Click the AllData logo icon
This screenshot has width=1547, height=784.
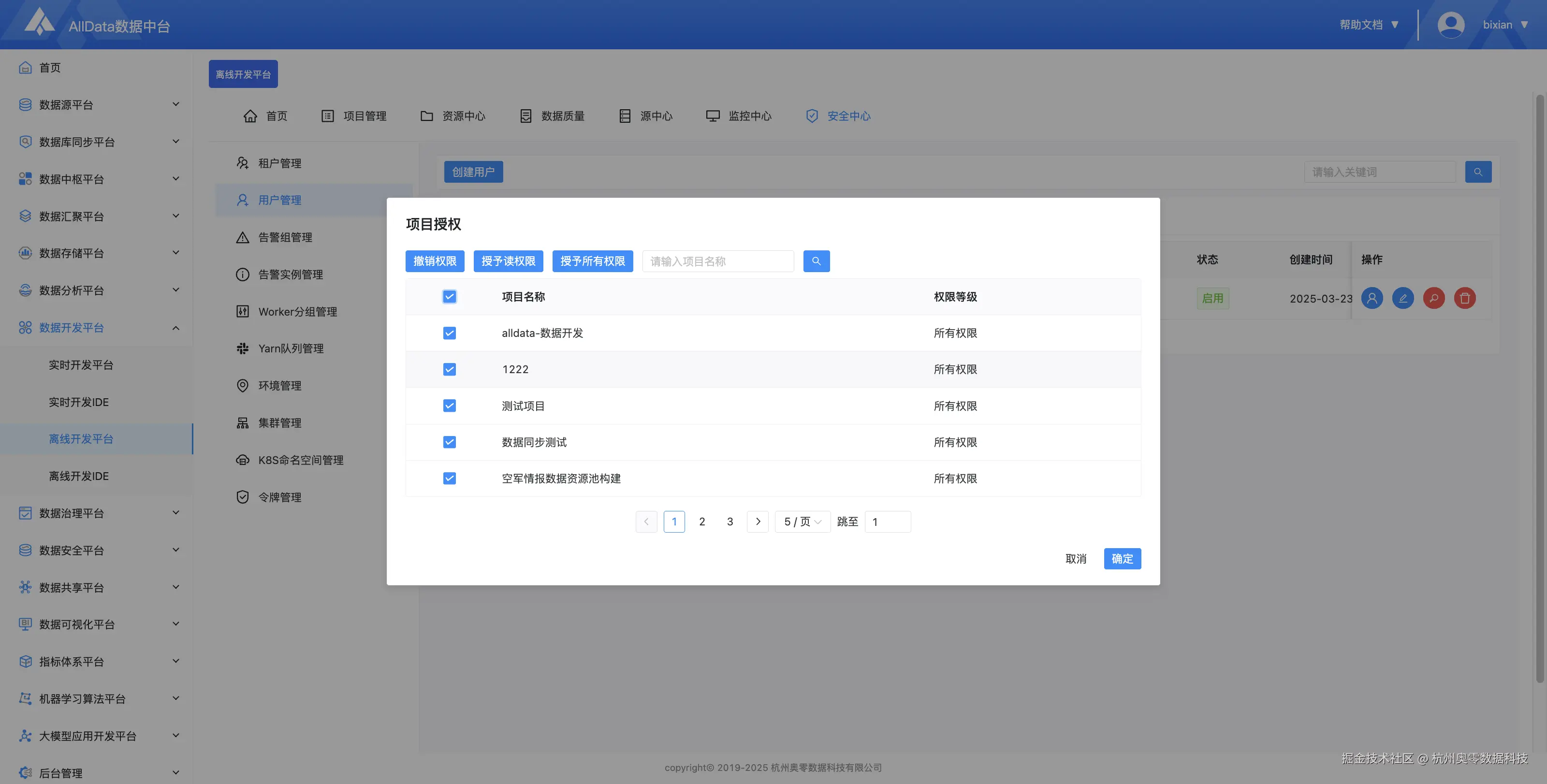coord(39,22)
